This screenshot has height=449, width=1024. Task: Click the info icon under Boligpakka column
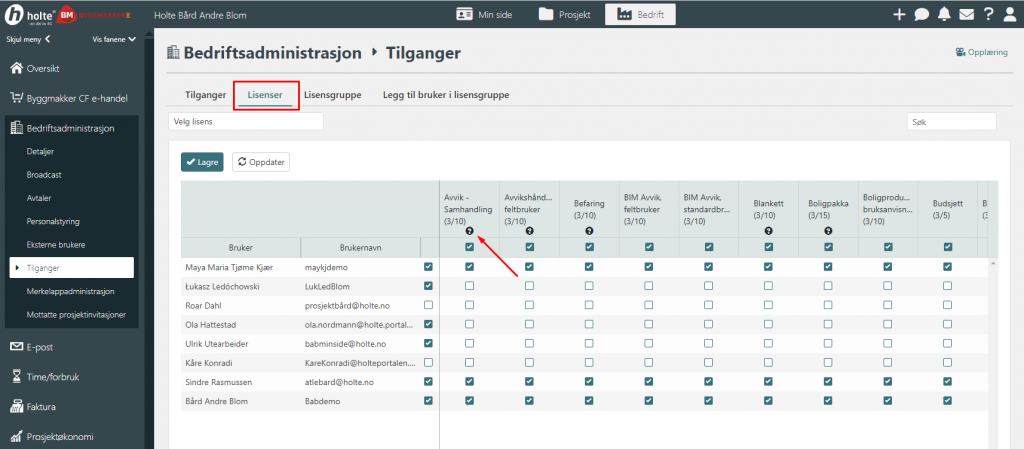pos(828,231)
